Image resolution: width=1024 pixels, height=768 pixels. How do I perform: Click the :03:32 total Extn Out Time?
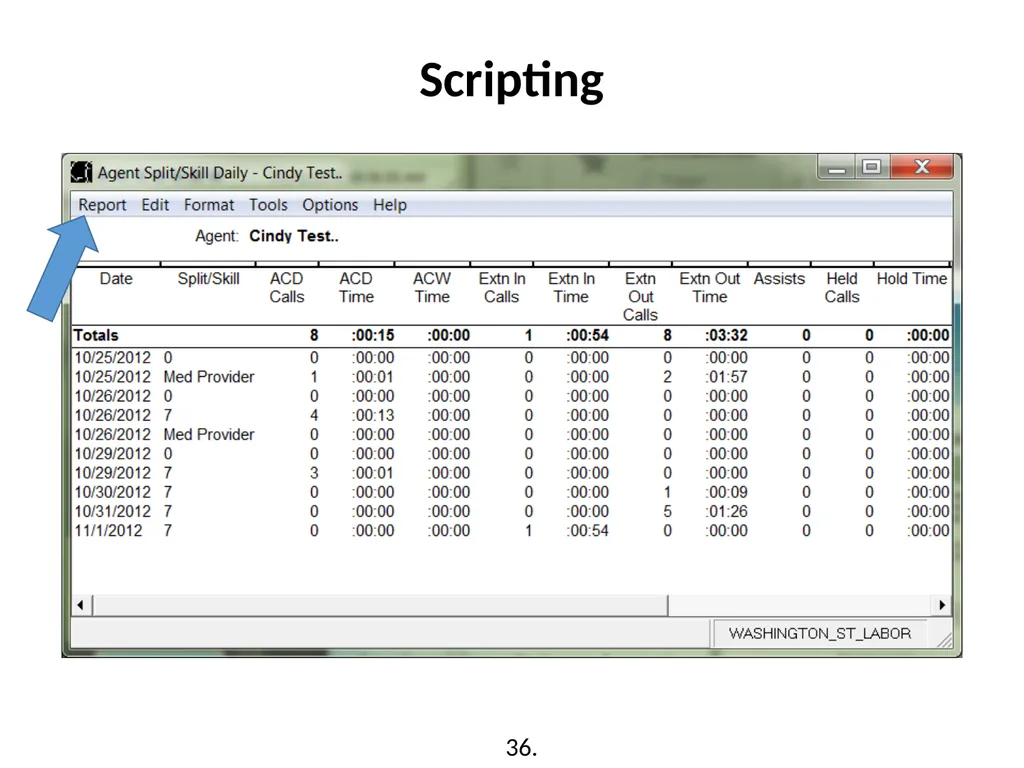pyautogui.click(x=726, y=336)
